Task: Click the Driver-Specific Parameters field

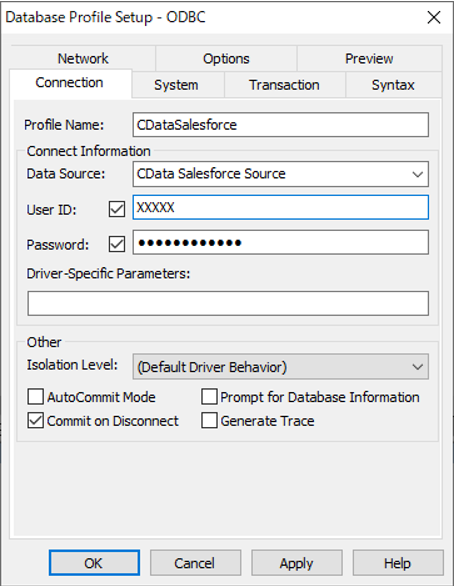Action: tap(228, 303)
